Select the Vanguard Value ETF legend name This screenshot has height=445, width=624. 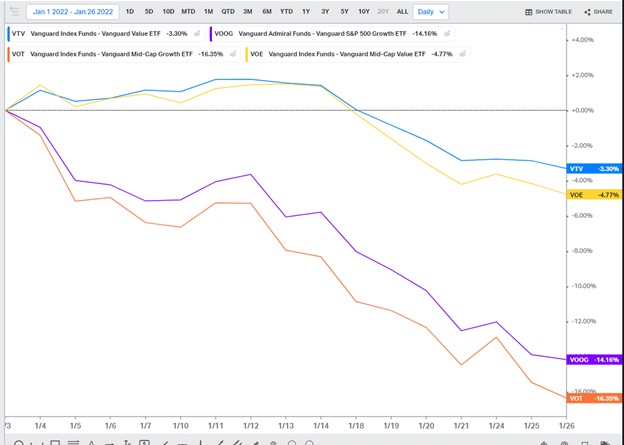pyautogui.click(x=96, y=33)
